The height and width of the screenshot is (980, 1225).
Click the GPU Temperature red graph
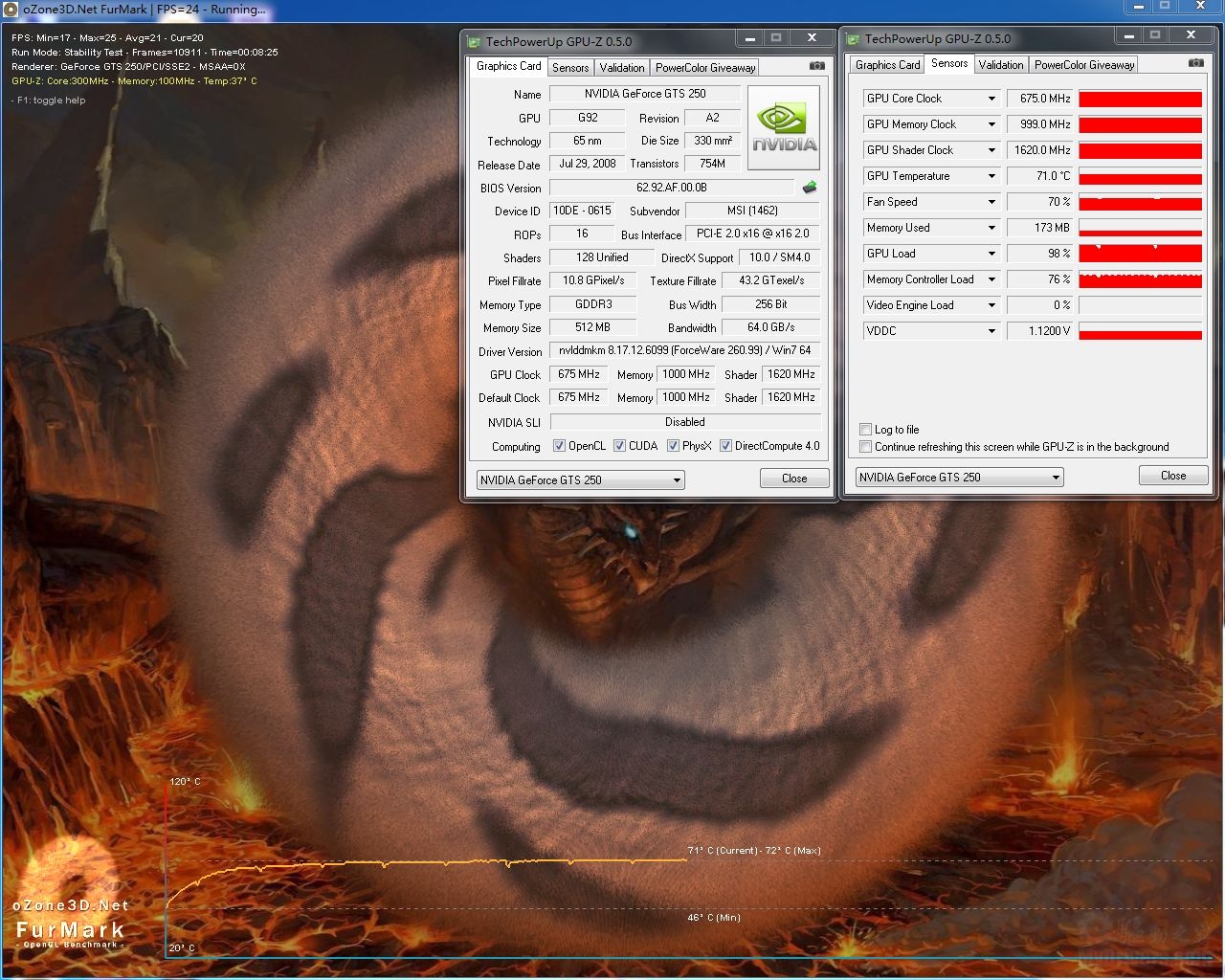coord(1140,176)
